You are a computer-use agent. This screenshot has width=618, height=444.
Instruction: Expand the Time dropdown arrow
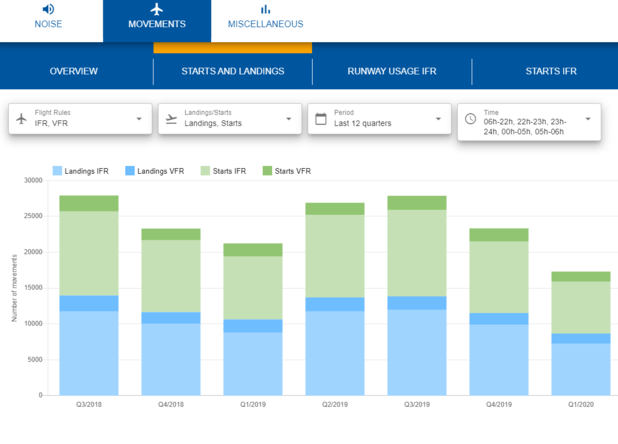click(x=588, y=119)
